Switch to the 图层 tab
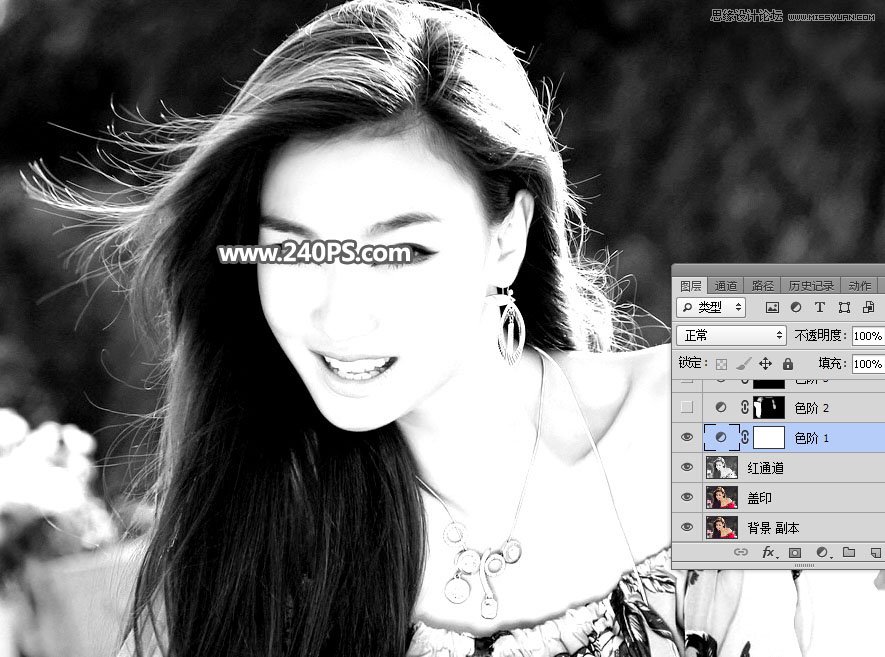This screenshot has height=657, width=885. (x=690, y=286)
